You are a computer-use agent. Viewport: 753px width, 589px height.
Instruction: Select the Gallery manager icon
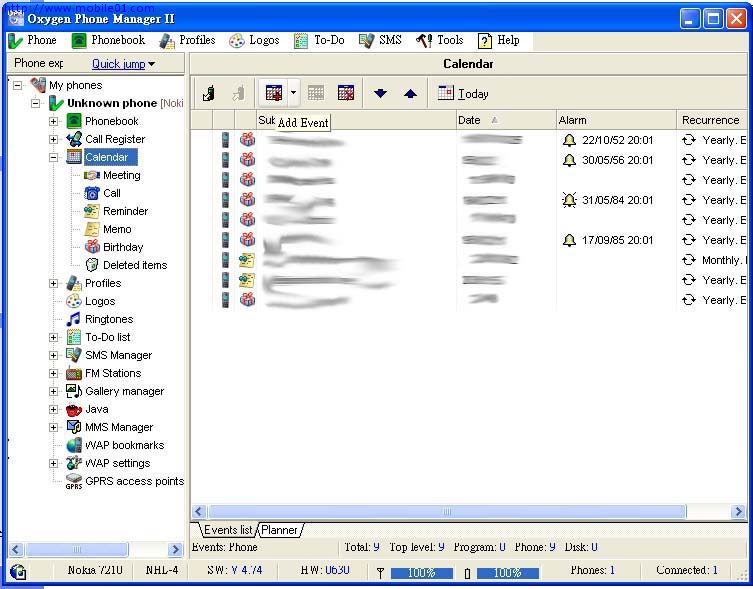(x=73, y=392)
